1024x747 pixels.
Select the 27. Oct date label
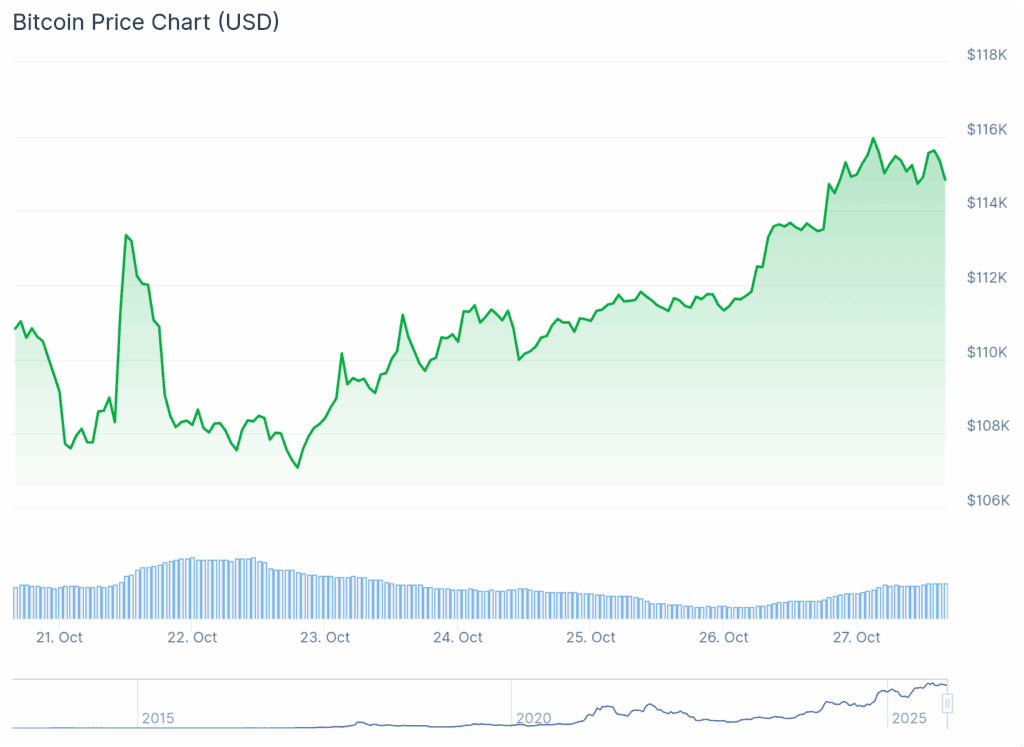856,637
